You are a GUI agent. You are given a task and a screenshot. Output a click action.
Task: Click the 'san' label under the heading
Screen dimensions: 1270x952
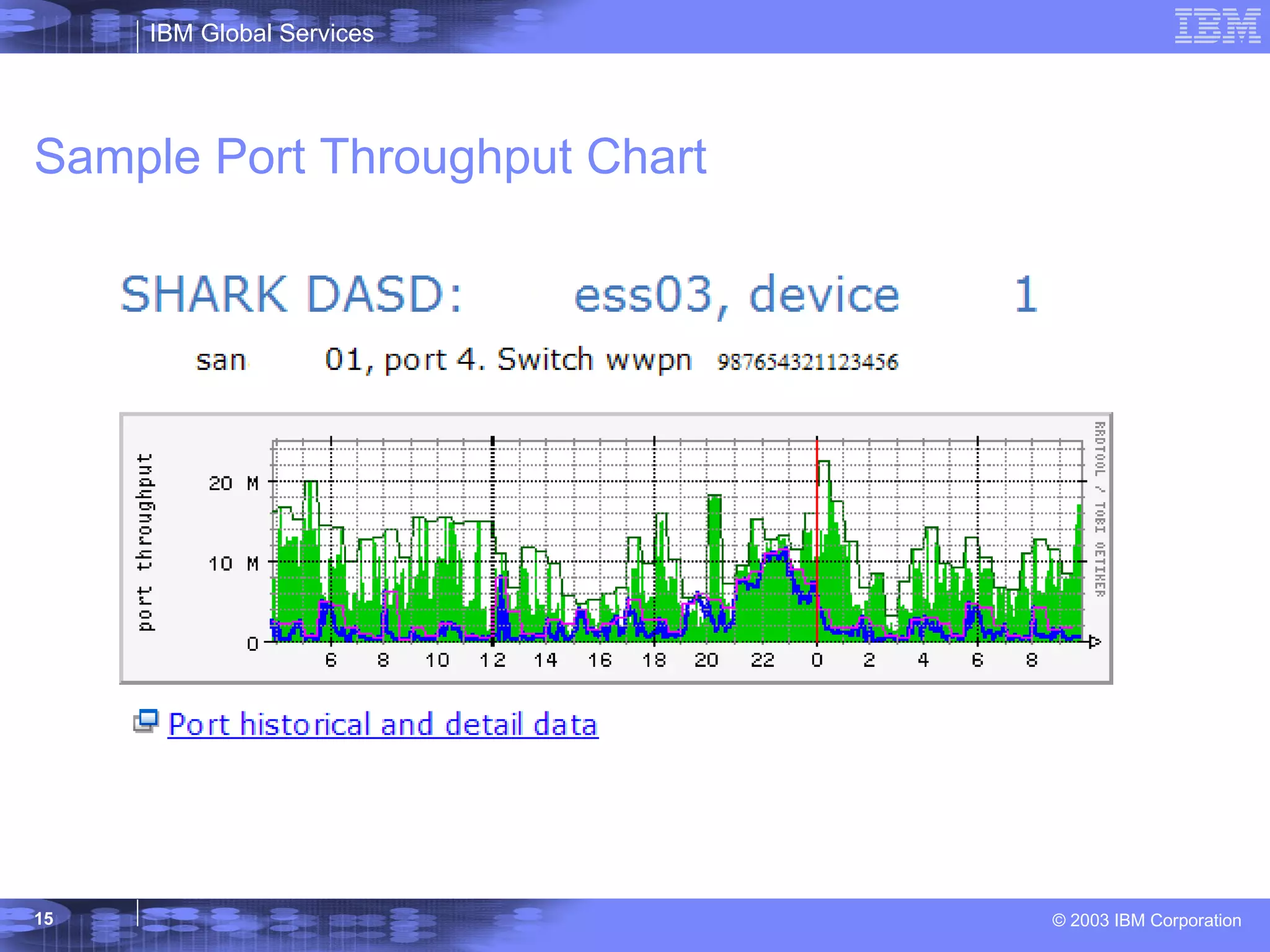click(x=221, y=361)
